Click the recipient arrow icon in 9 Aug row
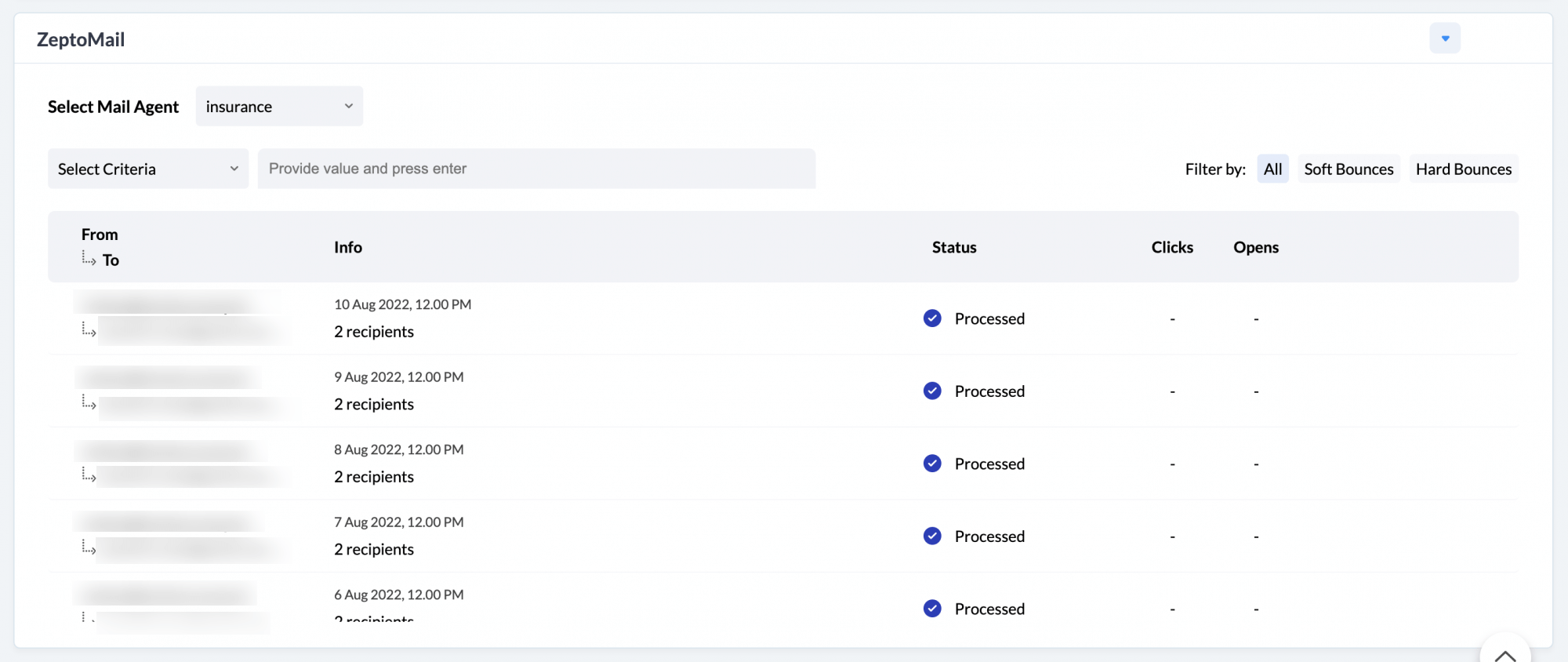The image size is (1568, 662). point(89,403)
